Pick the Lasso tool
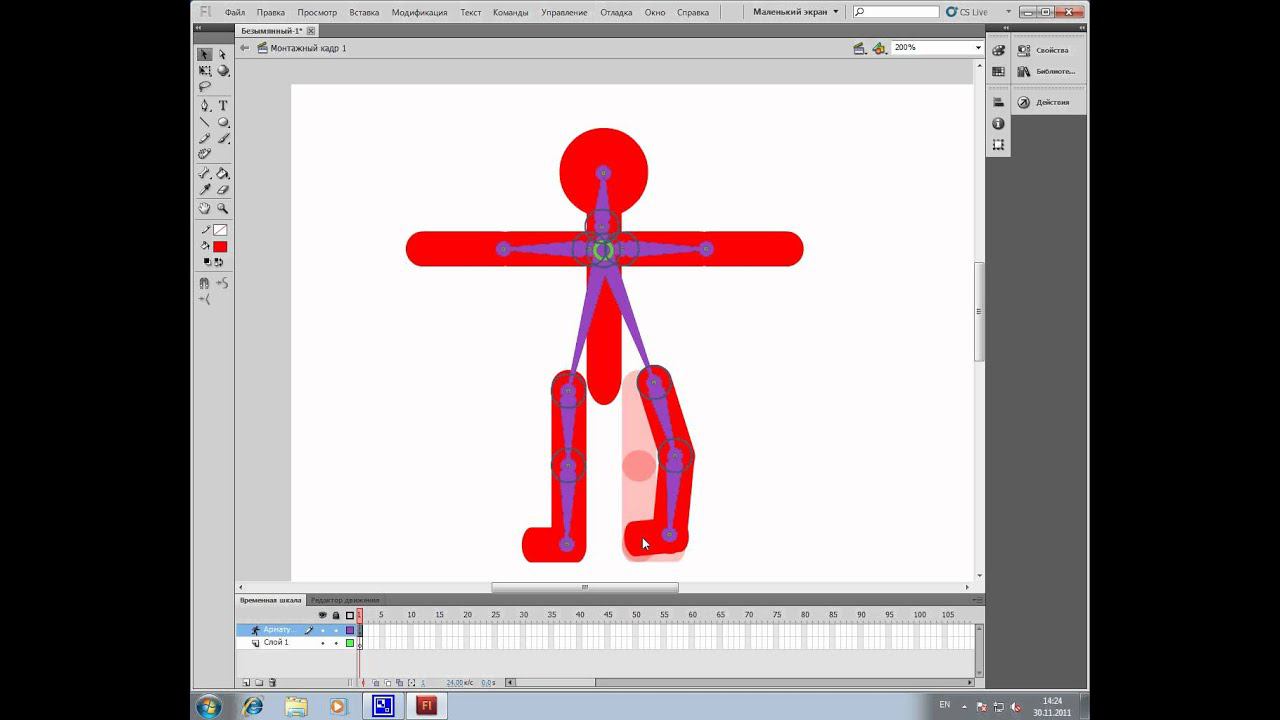The width and height of the screenshot is (1280, 720). (204, 87)
